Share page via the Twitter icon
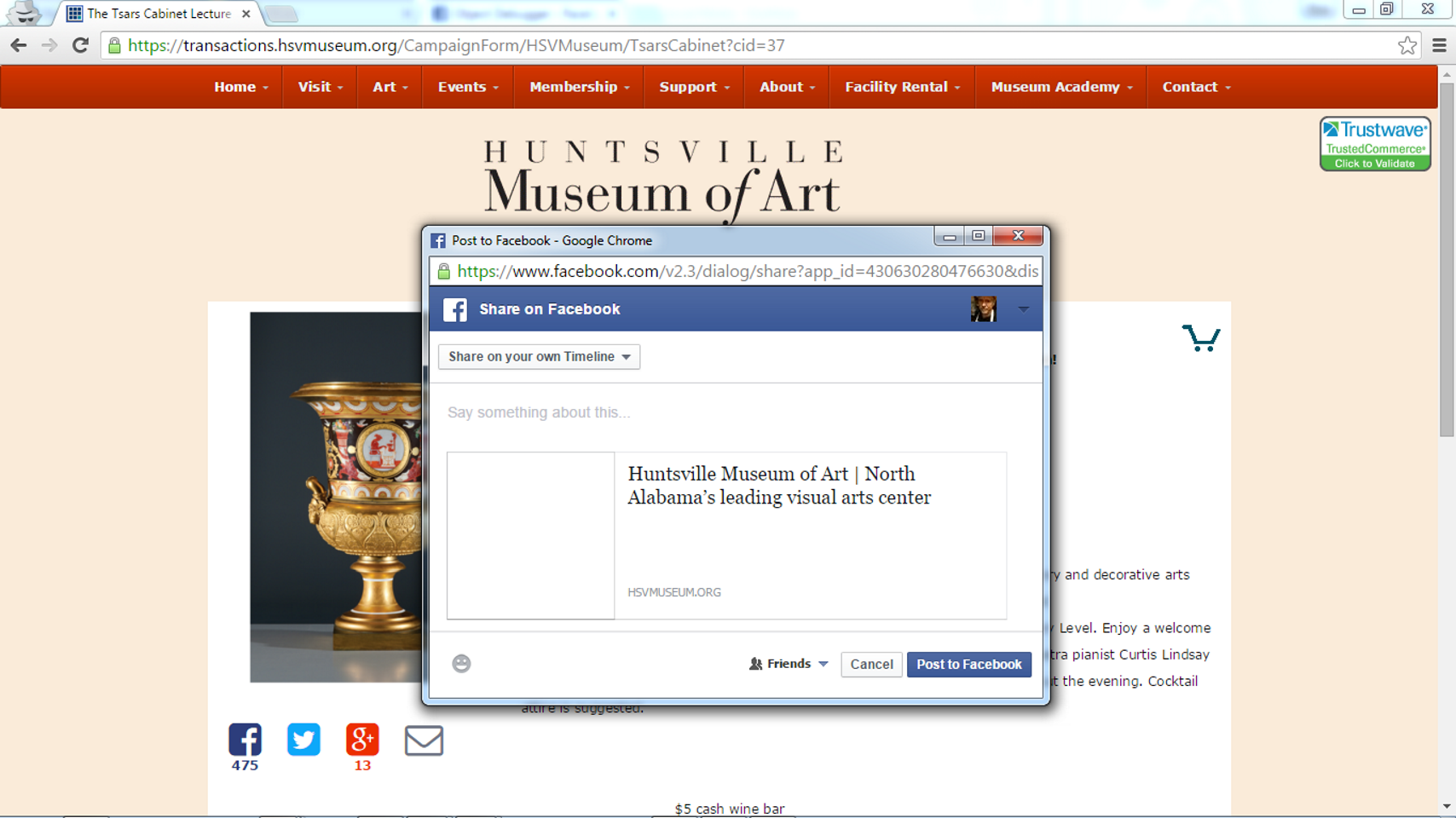Screen dimensions: 1456x818 click(x=303, y=739)
